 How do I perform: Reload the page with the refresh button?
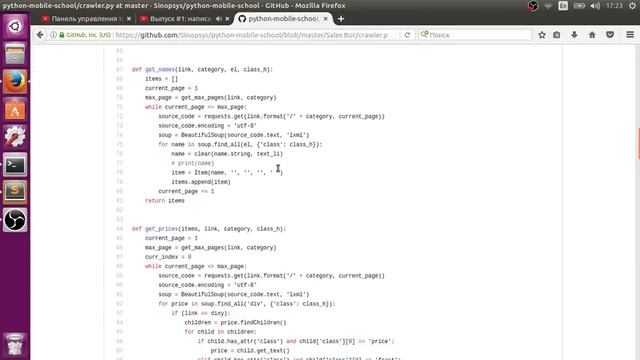tap(407, 35)
